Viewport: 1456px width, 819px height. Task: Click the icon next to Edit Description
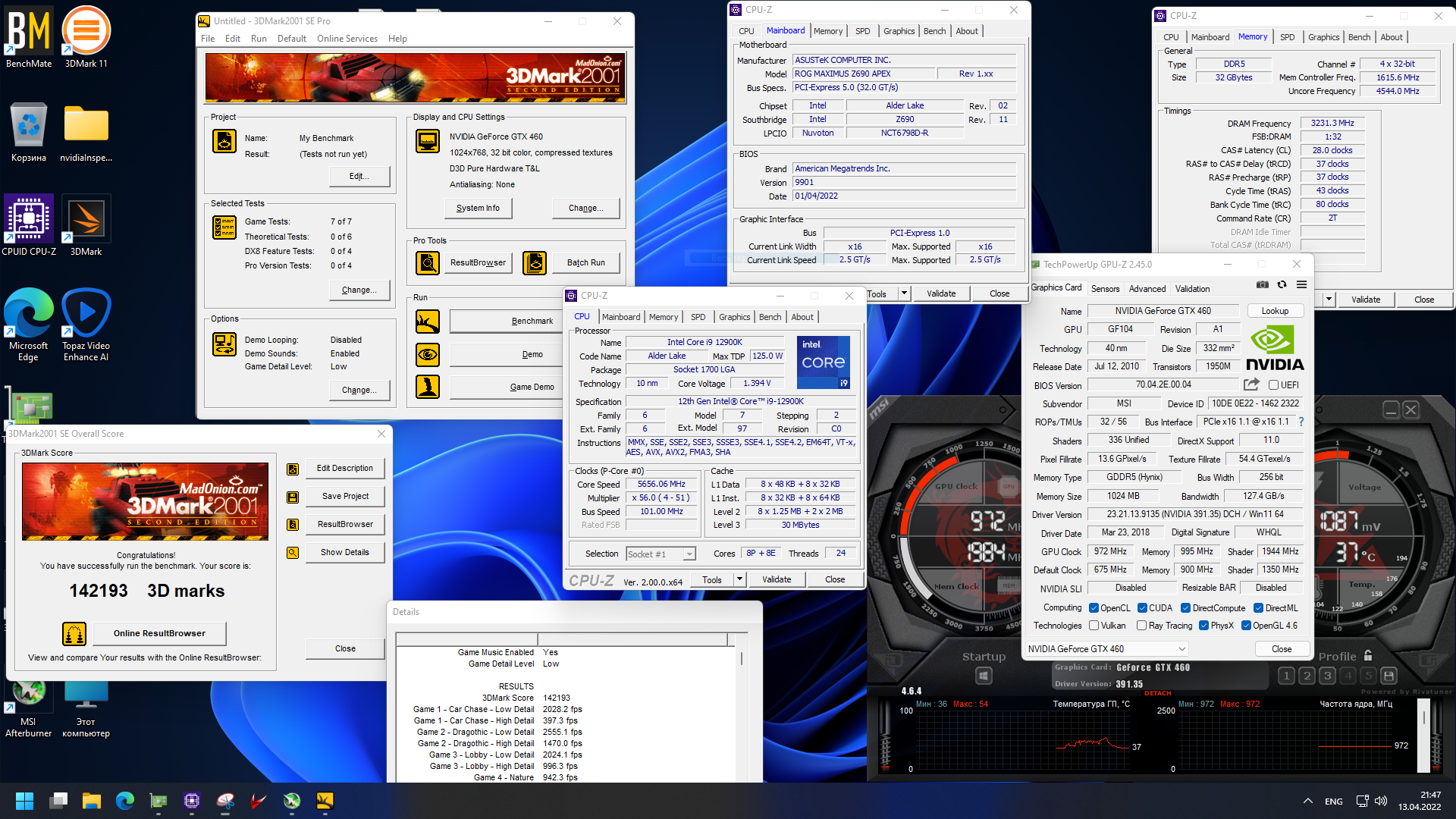(x=293, y=469)
